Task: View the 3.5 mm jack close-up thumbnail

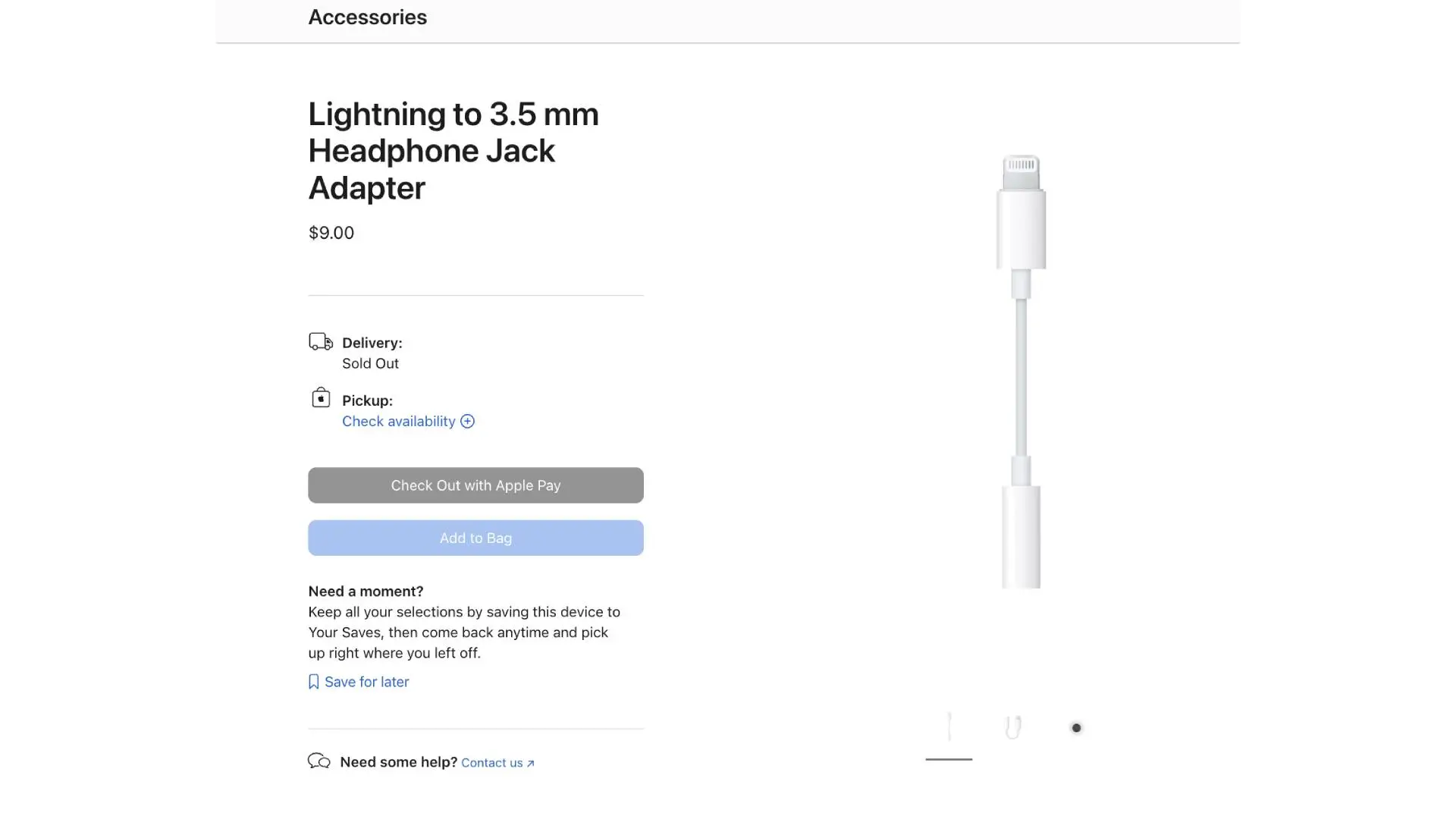Action: [x=1076, y=728]
